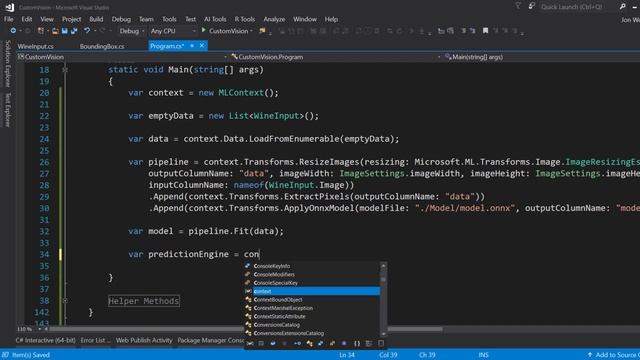Open the Team menu
This screenshot has height=360, width=640.
146,19
